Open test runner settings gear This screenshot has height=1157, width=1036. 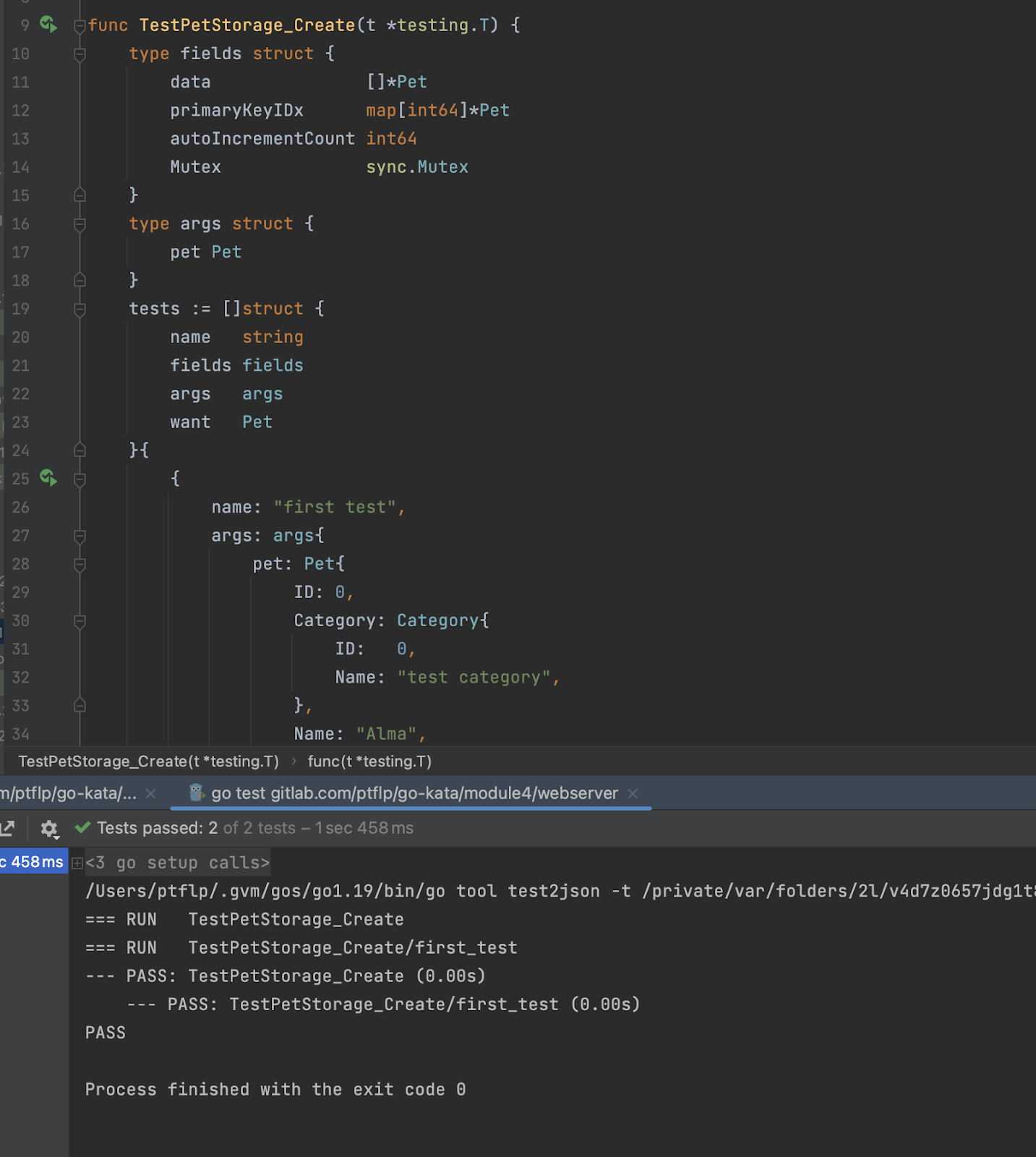click(49, 829)
